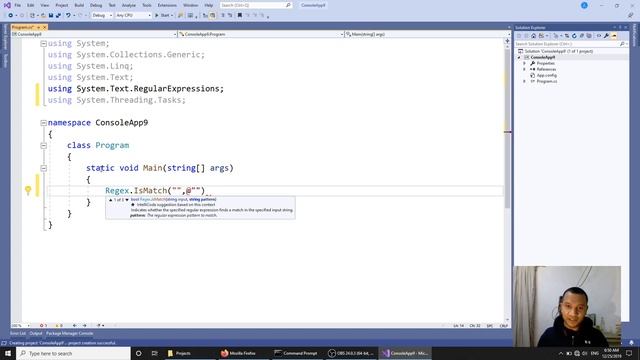
Task: Click the lightbulb quick actions icon
Action: (x=28, y=190)
